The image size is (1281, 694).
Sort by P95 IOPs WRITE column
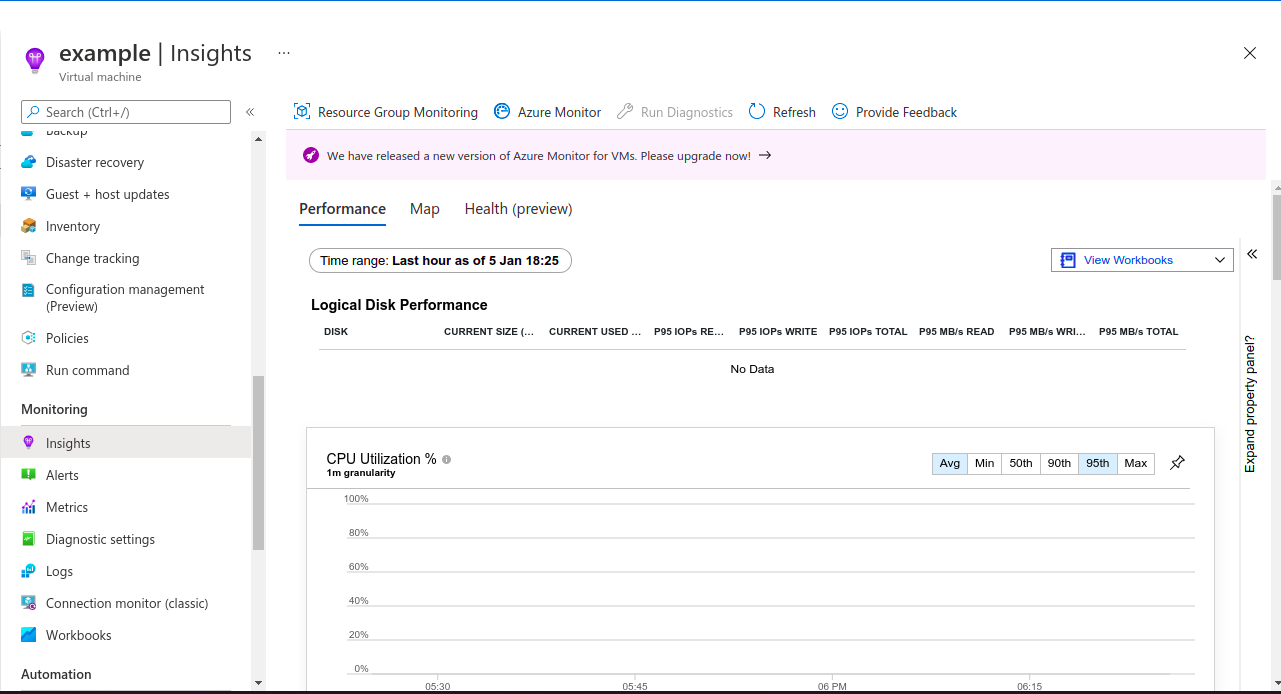click(x=778, y=331)
